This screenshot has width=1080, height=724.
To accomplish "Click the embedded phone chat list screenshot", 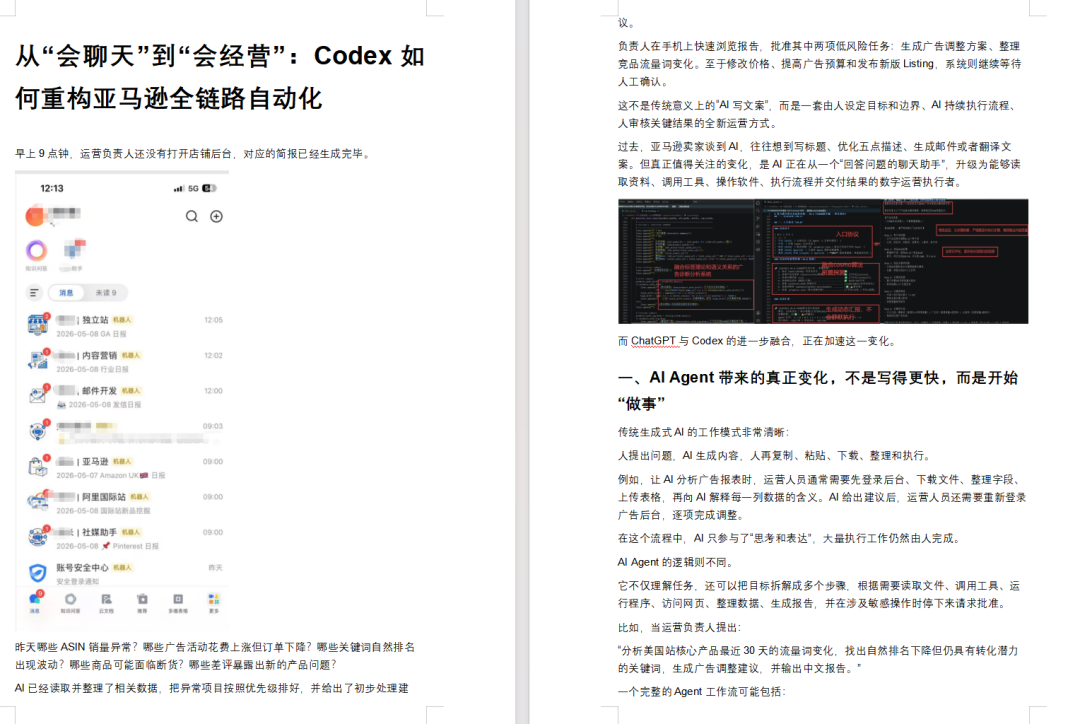I will coord(122,401).
